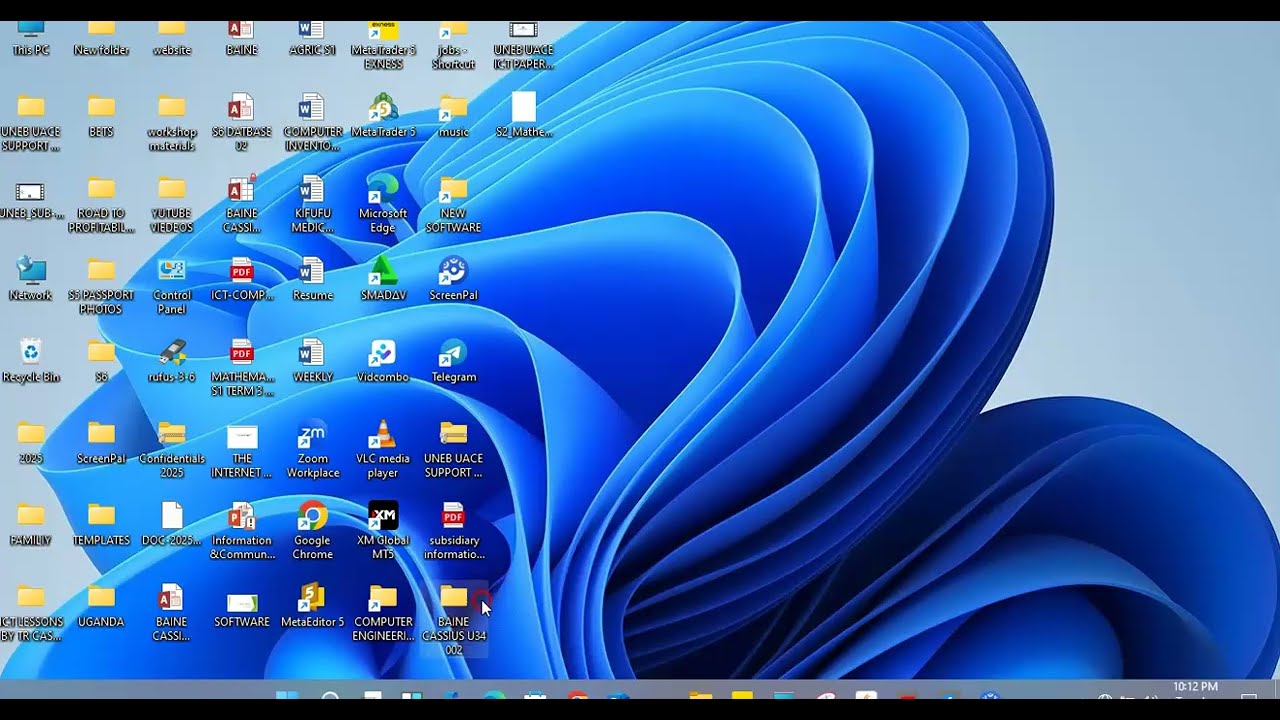
Task: Select the website folder
Action: 172,39
